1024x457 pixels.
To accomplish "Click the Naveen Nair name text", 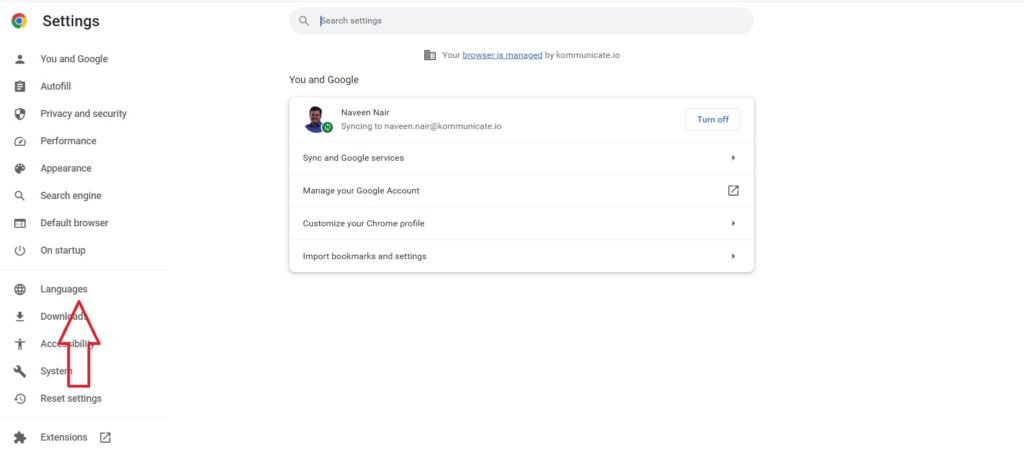I will (x=365, y=112).
